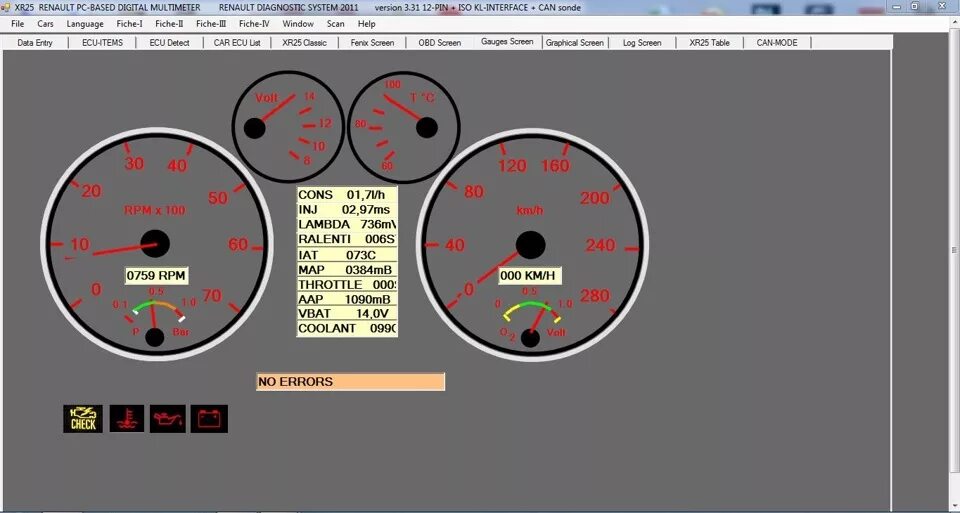Select the Gauges Screen tab
This screenshot has height=513, width=960.
pyautogui.click(x=507, y=42)
